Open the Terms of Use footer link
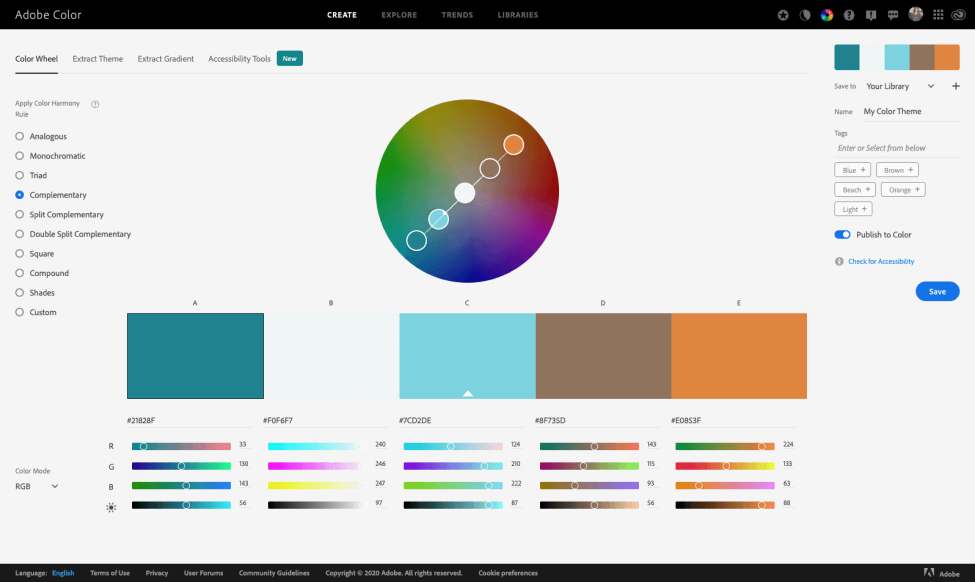Viewport: 975px width, 582px height. tap(110, 573)
